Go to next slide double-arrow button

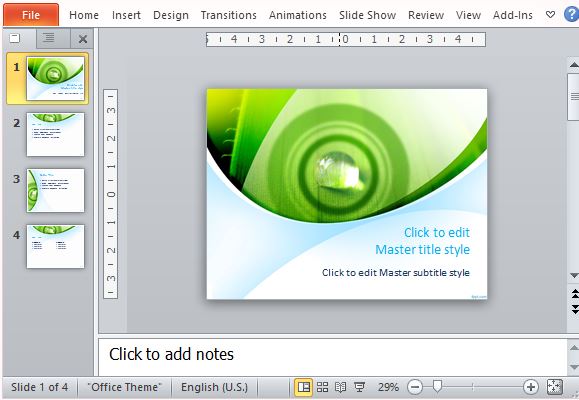pyautogui.click(x=575, y=309)
